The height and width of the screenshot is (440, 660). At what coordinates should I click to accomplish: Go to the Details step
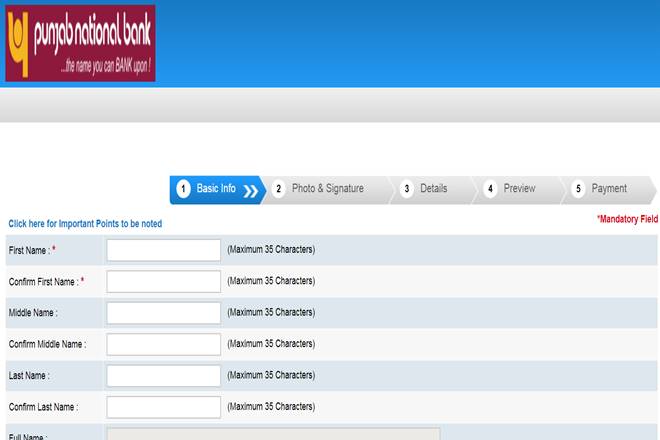pyautogui.click(x=433, y=189)
